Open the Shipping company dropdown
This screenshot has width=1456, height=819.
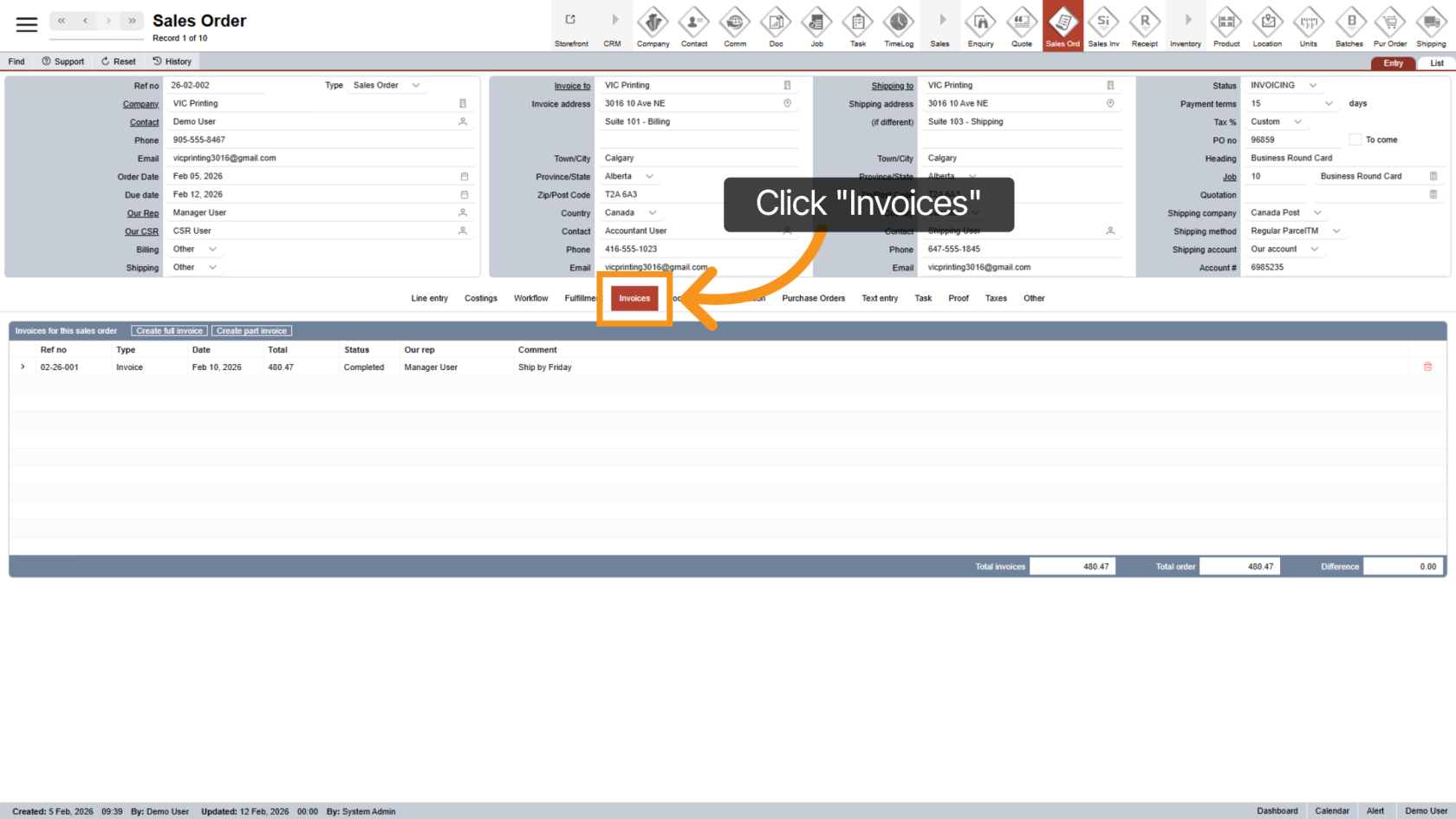pos(1317,212)
